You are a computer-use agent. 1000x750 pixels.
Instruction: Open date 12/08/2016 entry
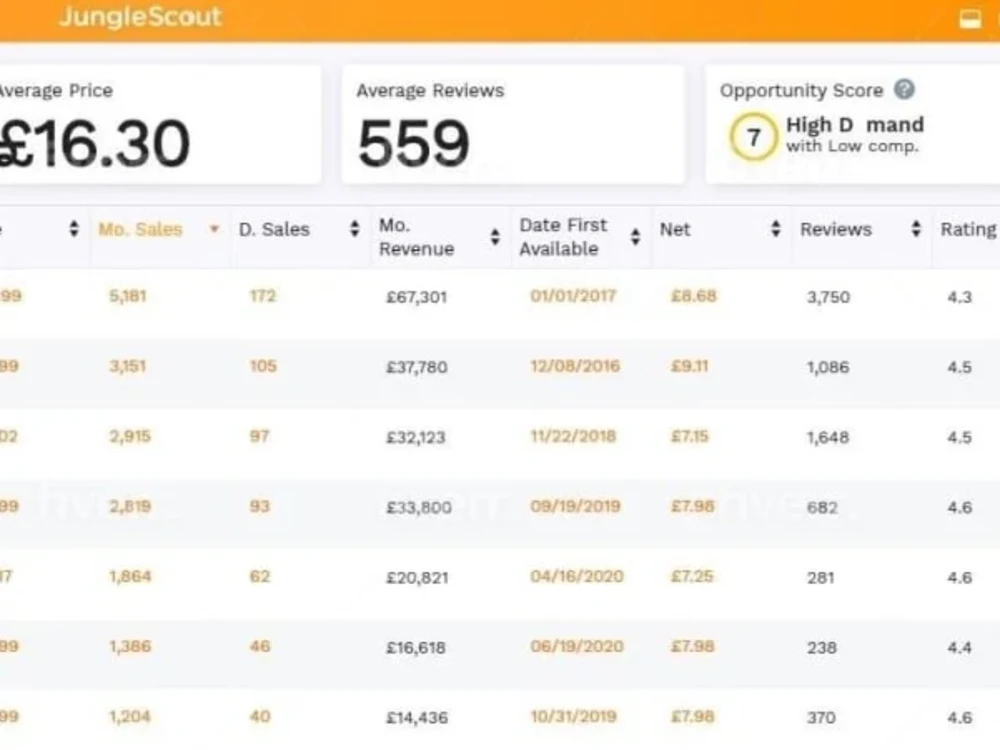coord(575,366)
